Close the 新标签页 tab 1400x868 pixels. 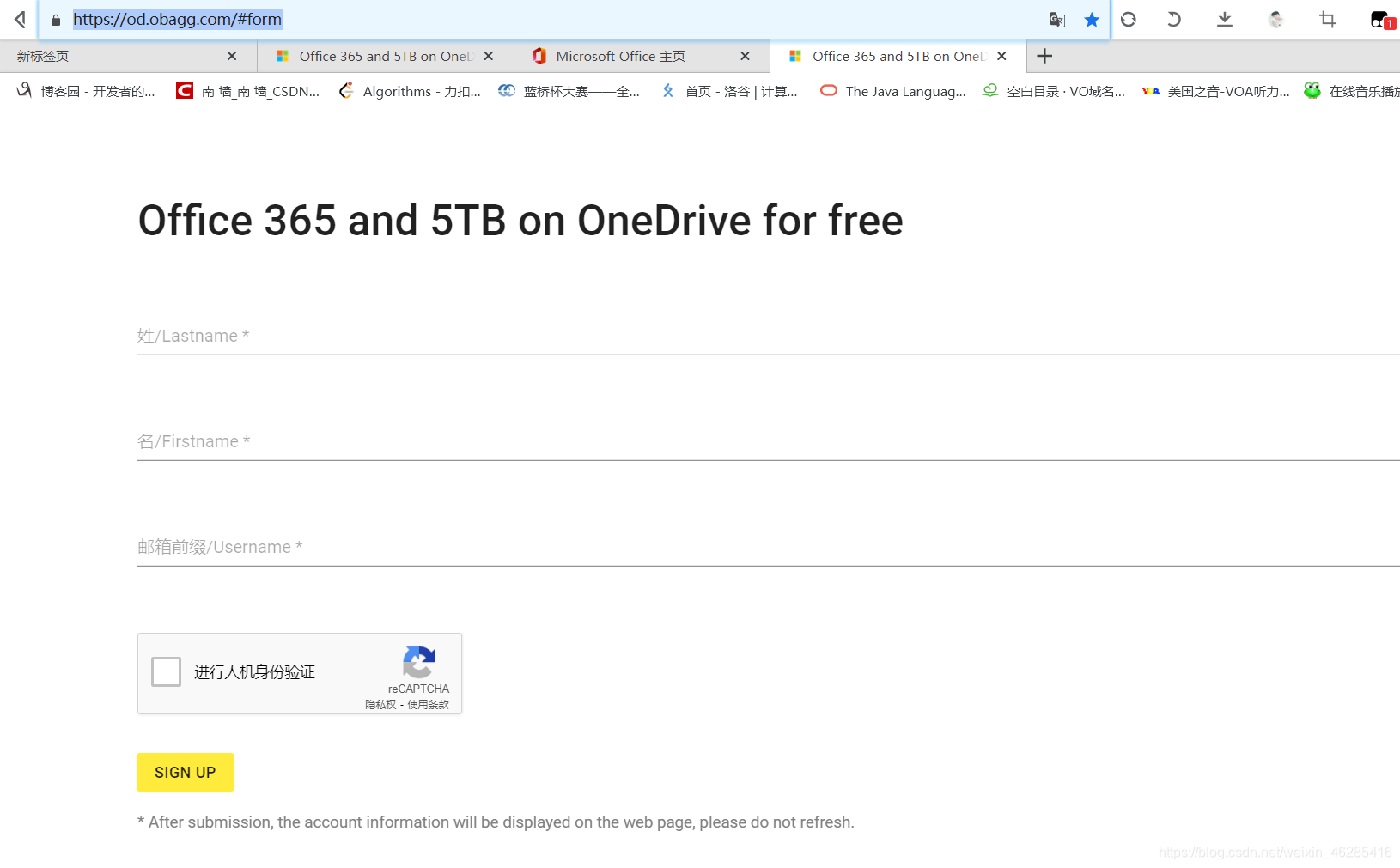[232, 56]
